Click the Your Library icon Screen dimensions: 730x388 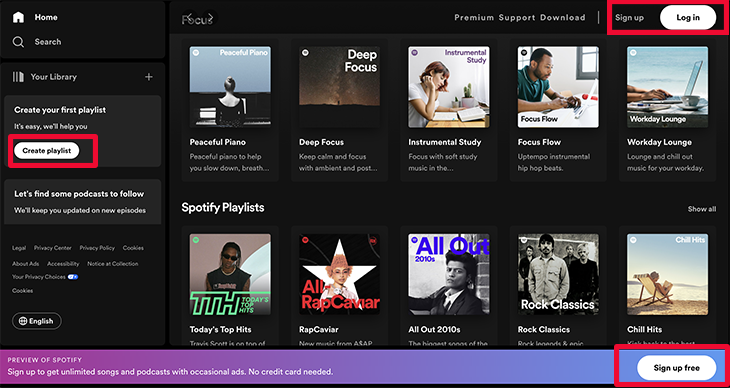click(18, 77)
